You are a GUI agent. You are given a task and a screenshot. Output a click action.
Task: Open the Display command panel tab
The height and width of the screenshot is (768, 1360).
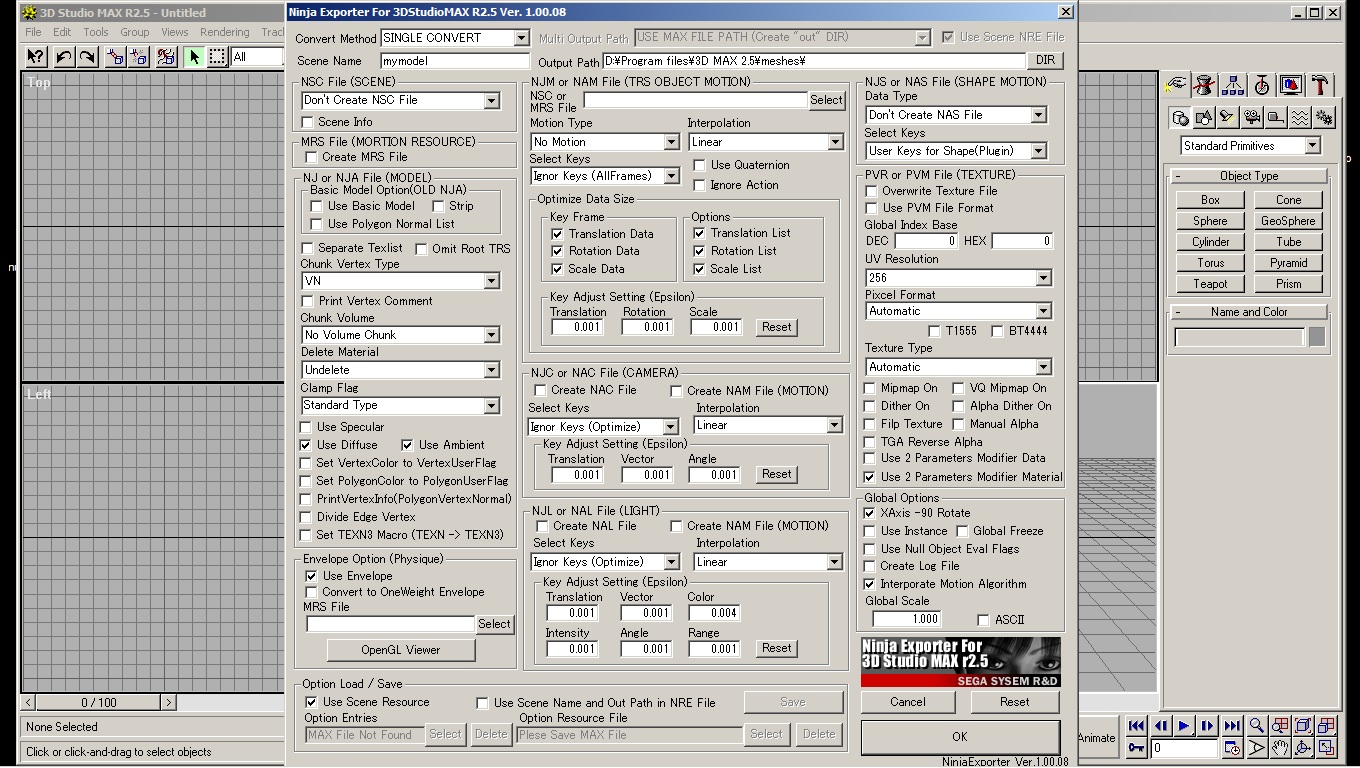(1291, 85)
